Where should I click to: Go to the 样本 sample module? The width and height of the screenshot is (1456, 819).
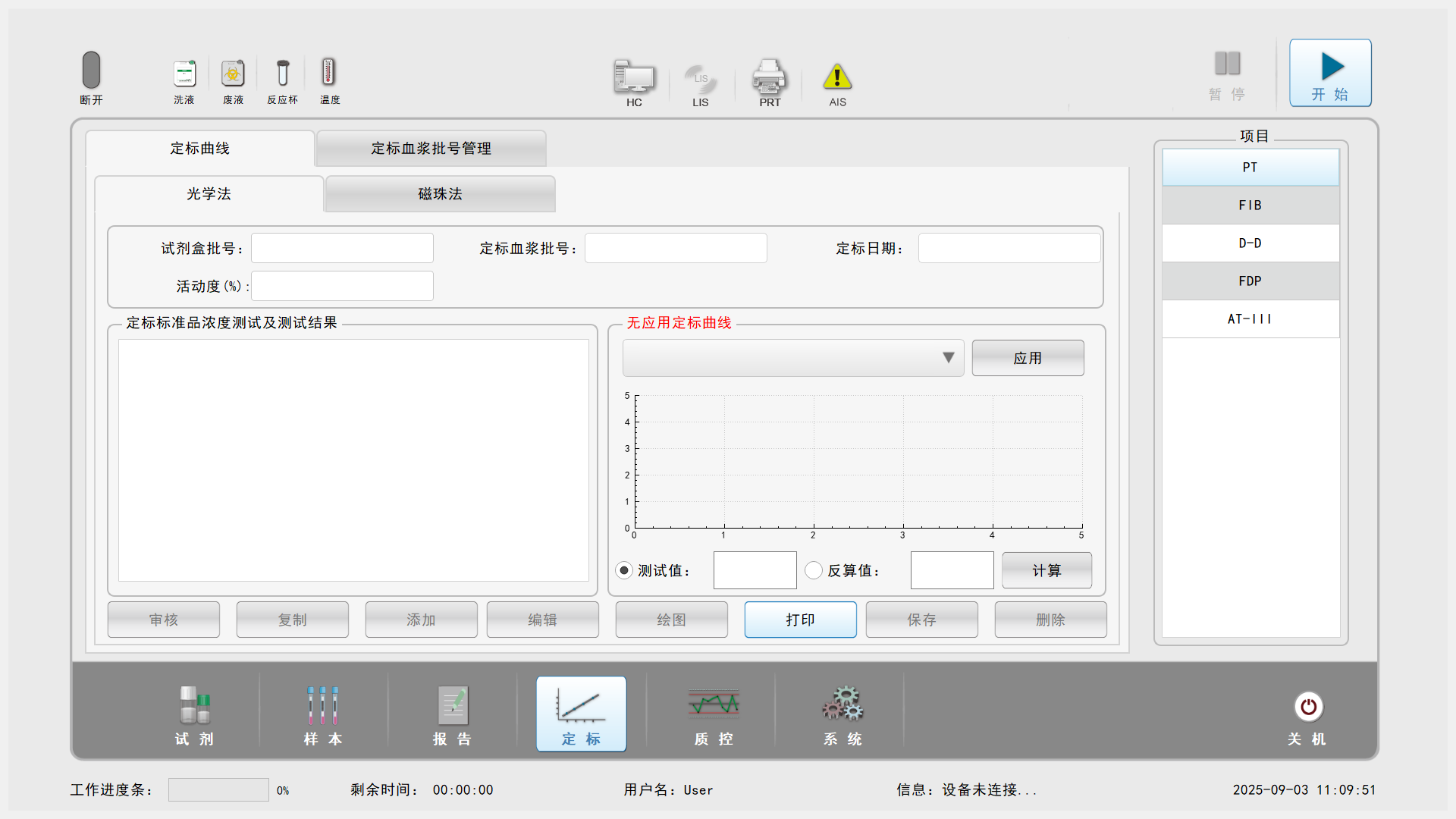[323, 714]
